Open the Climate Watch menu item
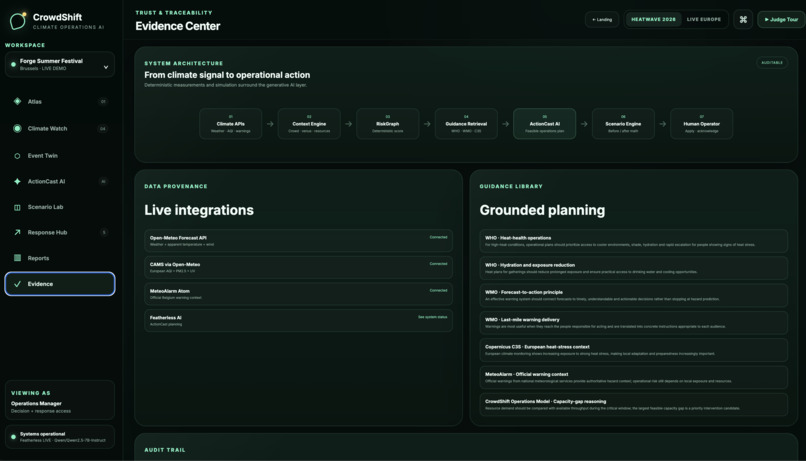 pyautogui.click(x=60, y=128)
